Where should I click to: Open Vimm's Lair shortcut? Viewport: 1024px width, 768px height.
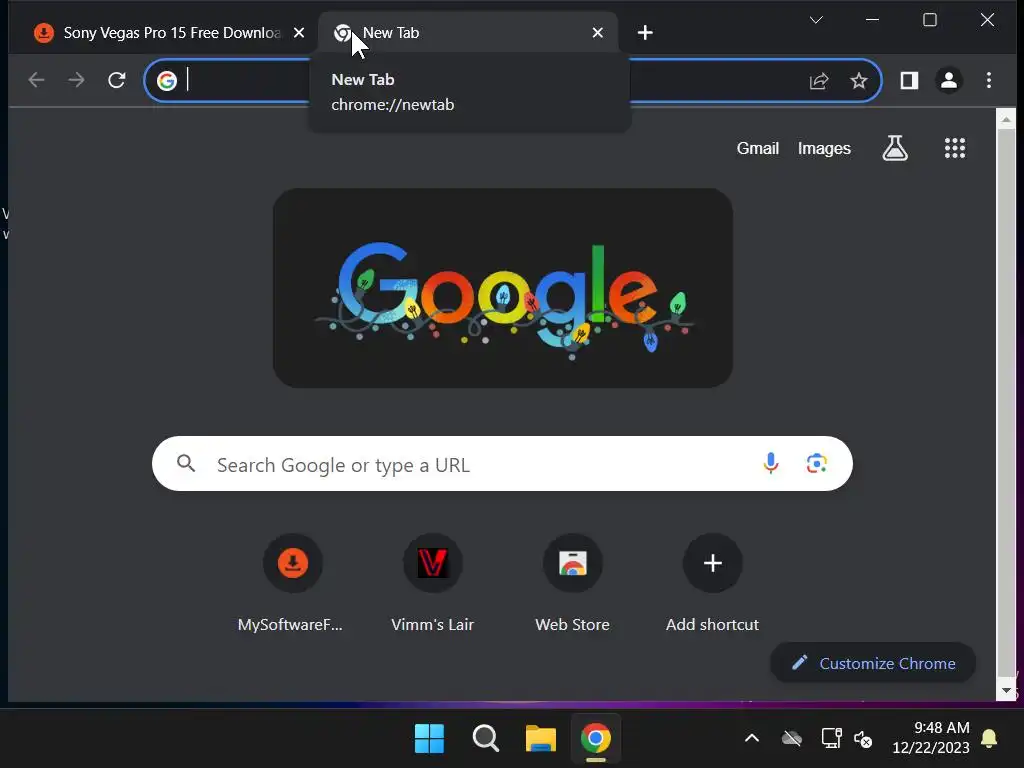point(432,583)
